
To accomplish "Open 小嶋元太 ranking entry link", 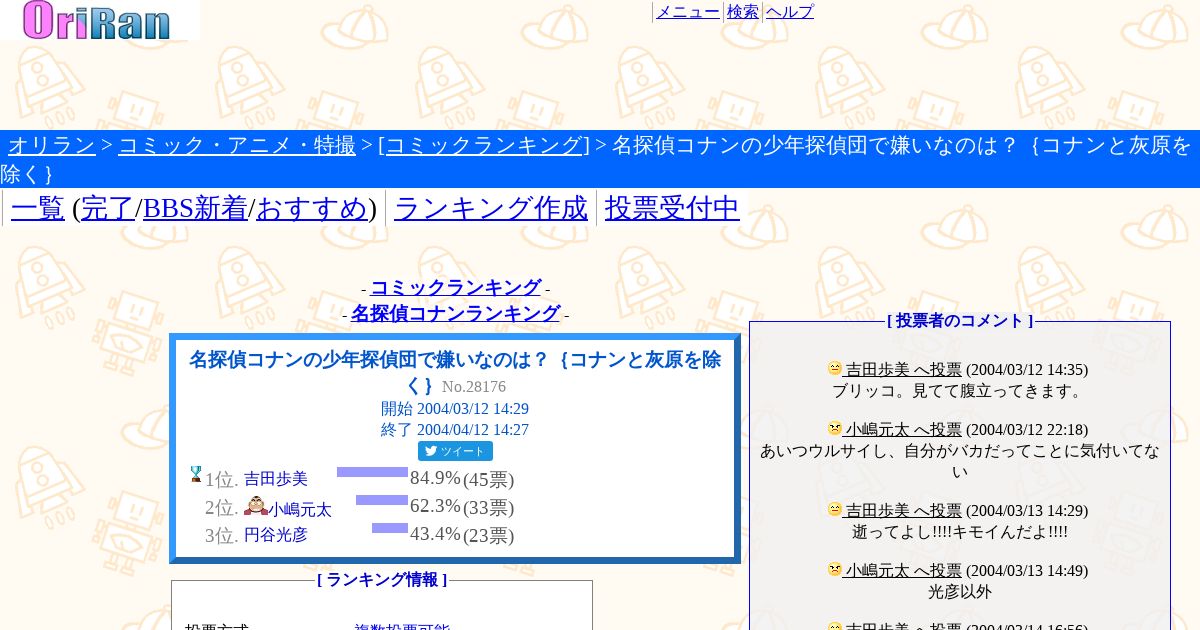I will 299,509.
